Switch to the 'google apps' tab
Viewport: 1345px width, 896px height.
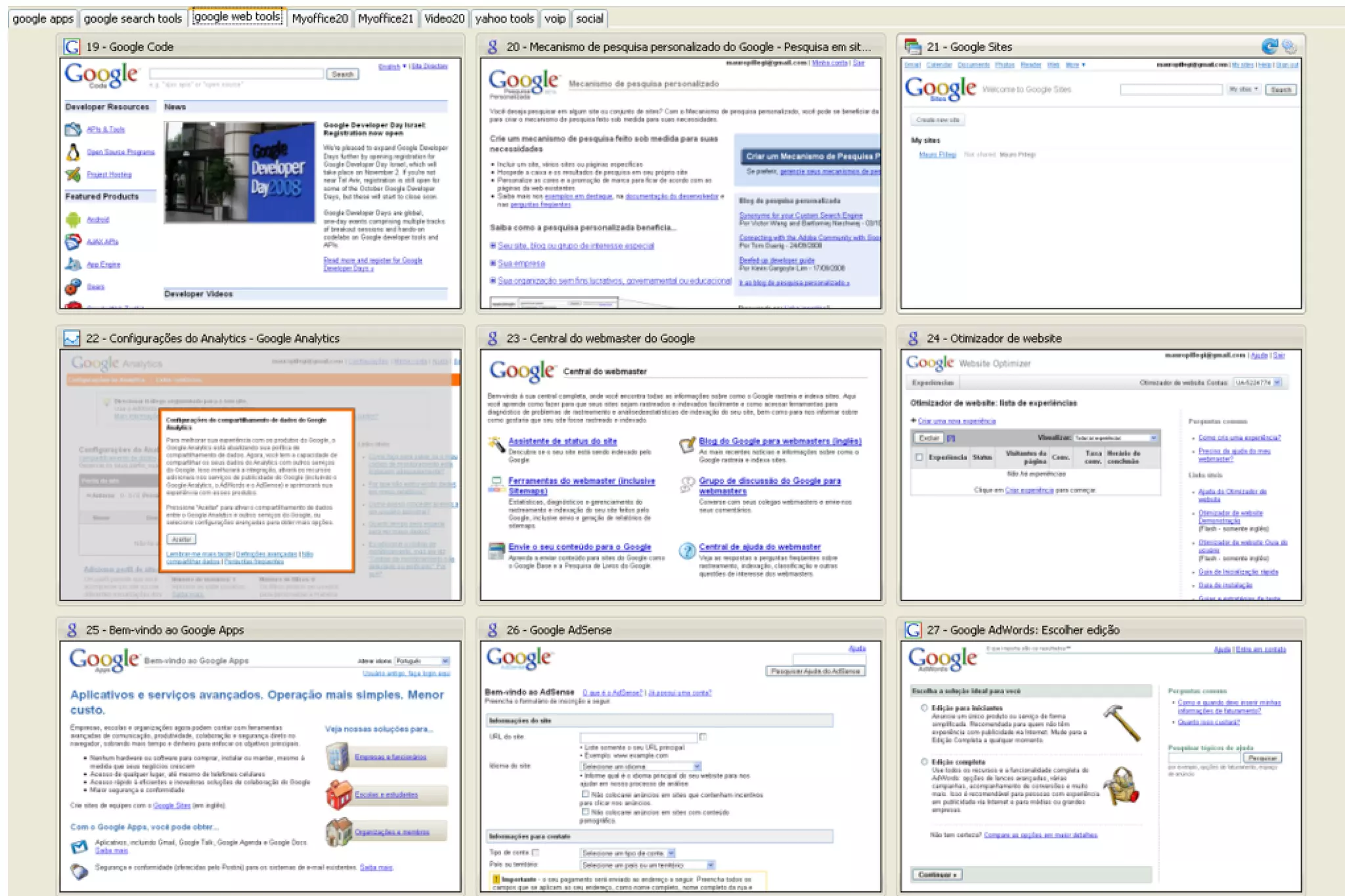pyautogui.click(x=43, y=18)
